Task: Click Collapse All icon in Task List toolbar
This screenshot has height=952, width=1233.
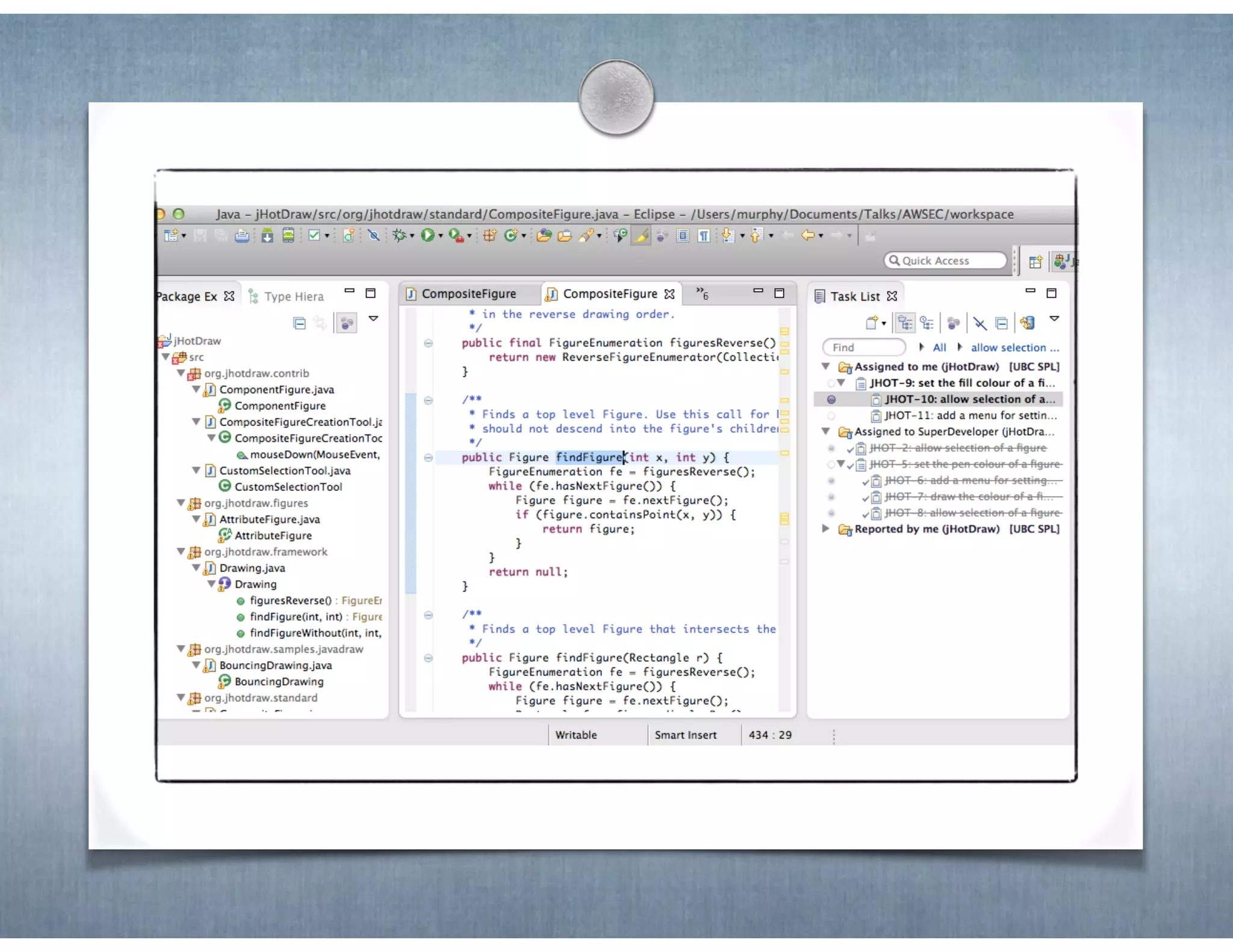Action: tap(1001, 323)
